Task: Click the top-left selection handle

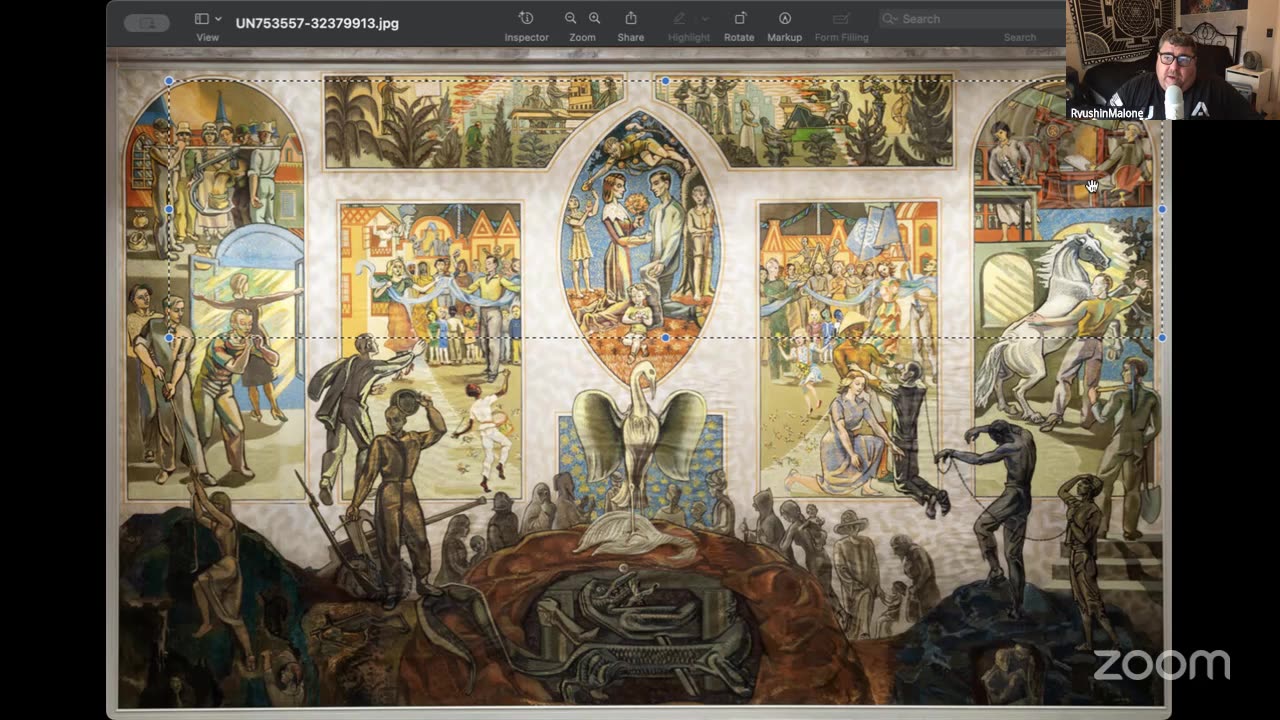Action: (169, 81)
